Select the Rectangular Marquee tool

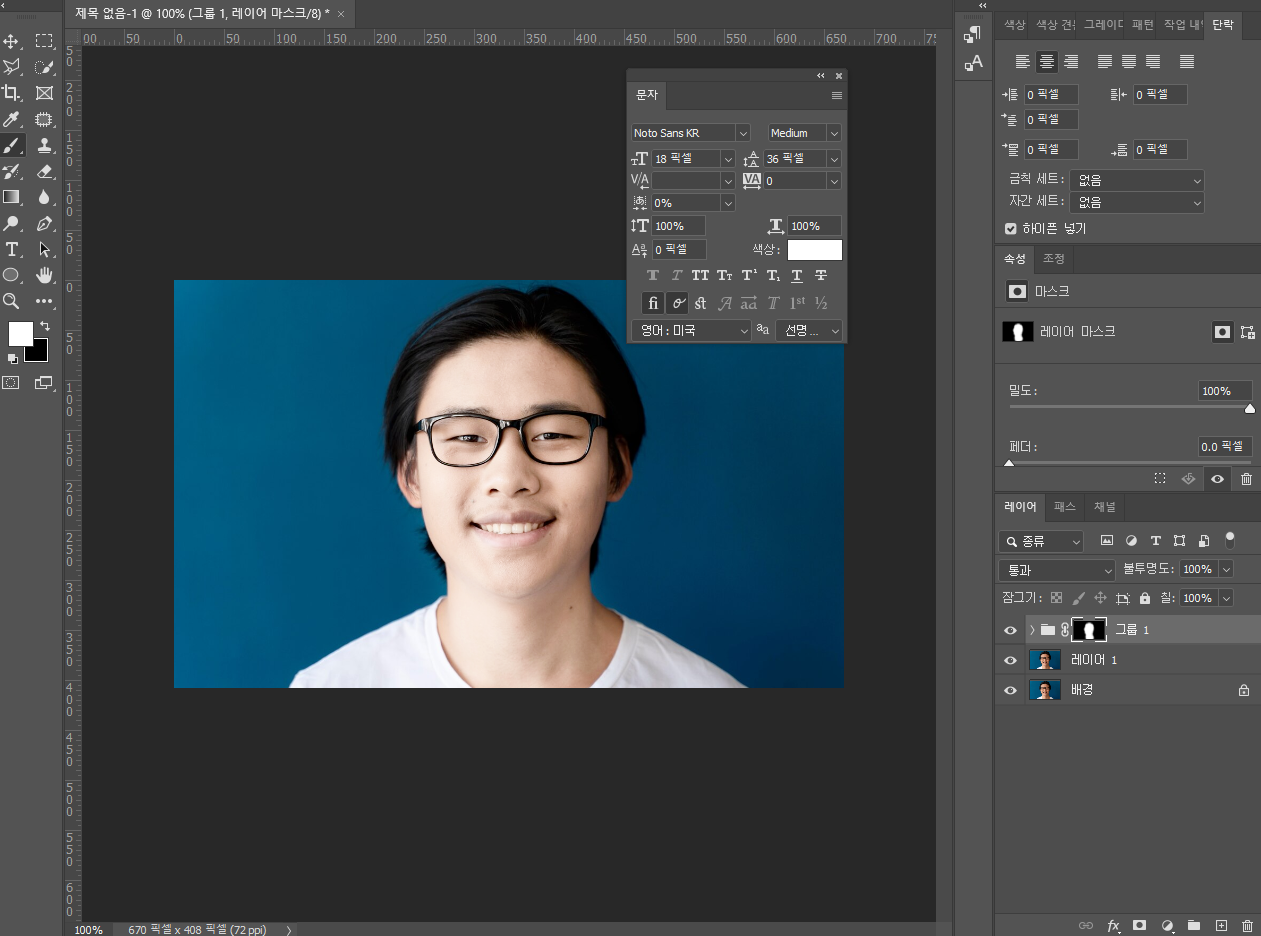click(44, 41)
